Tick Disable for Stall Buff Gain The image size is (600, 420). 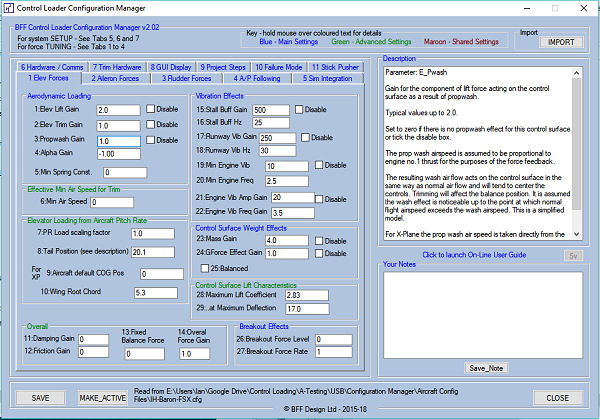tap(299, 108)
